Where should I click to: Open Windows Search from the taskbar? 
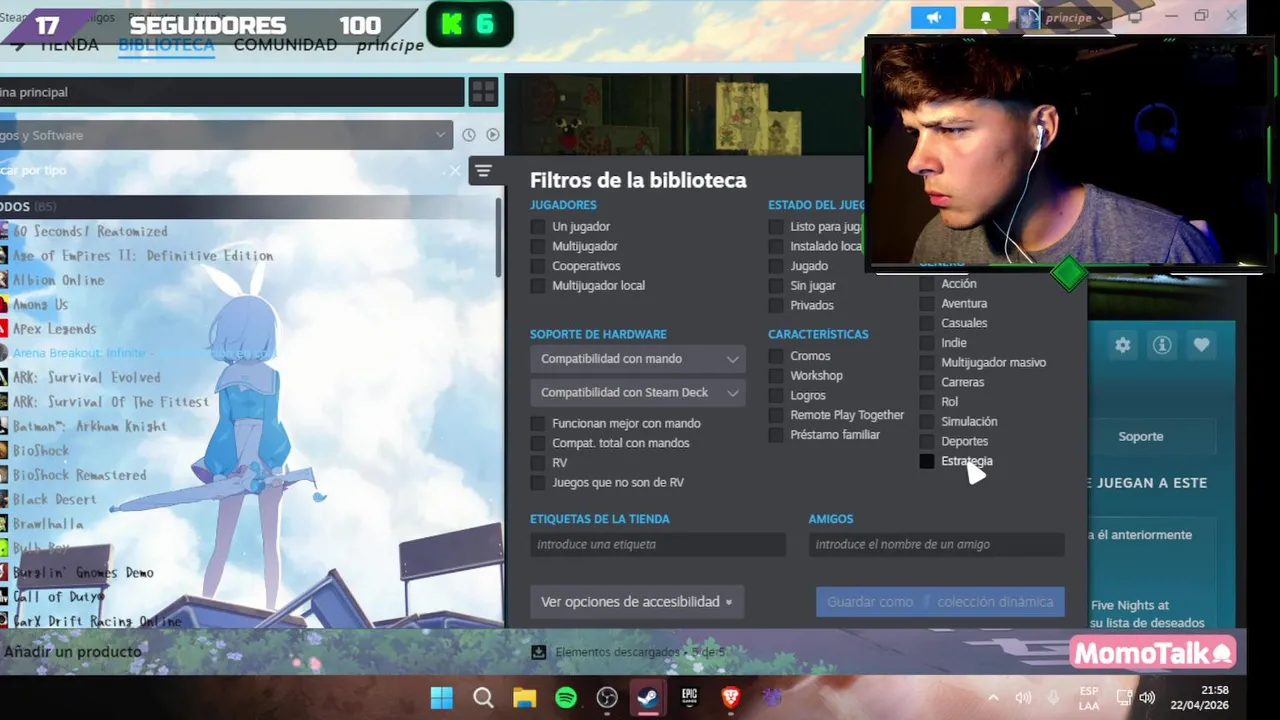483,697
